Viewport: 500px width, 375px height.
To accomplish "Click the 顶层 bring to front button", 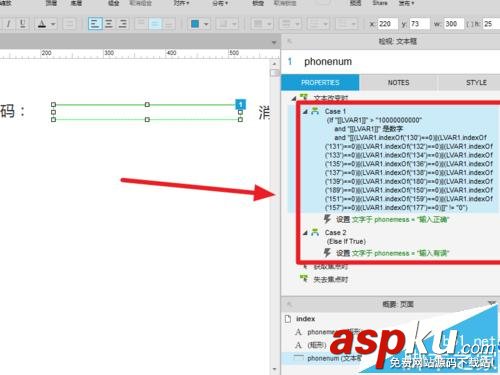I will point(51,3).
